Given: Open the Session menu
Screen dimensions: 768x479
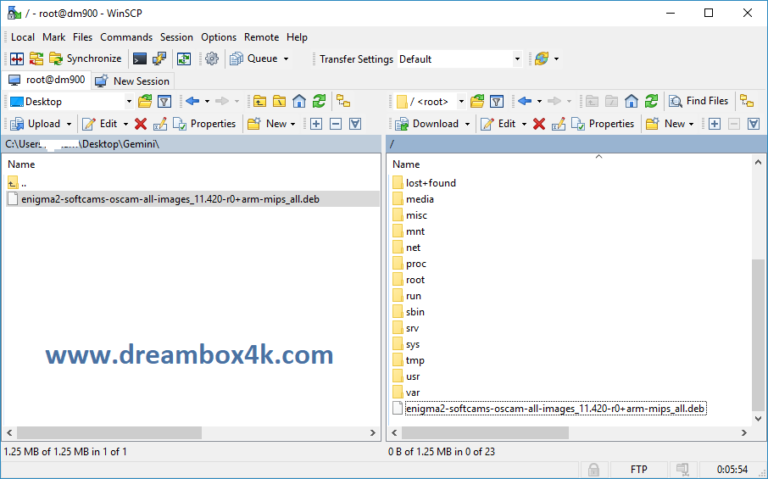Looking at the screenshot, I should click(x=176, y=37).
